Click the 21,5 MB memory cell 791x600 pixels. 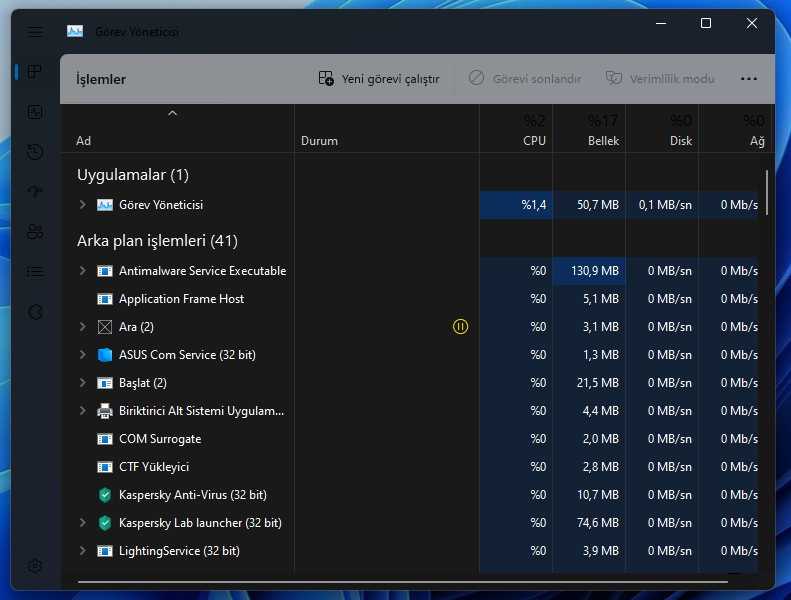tap(589, 383)
